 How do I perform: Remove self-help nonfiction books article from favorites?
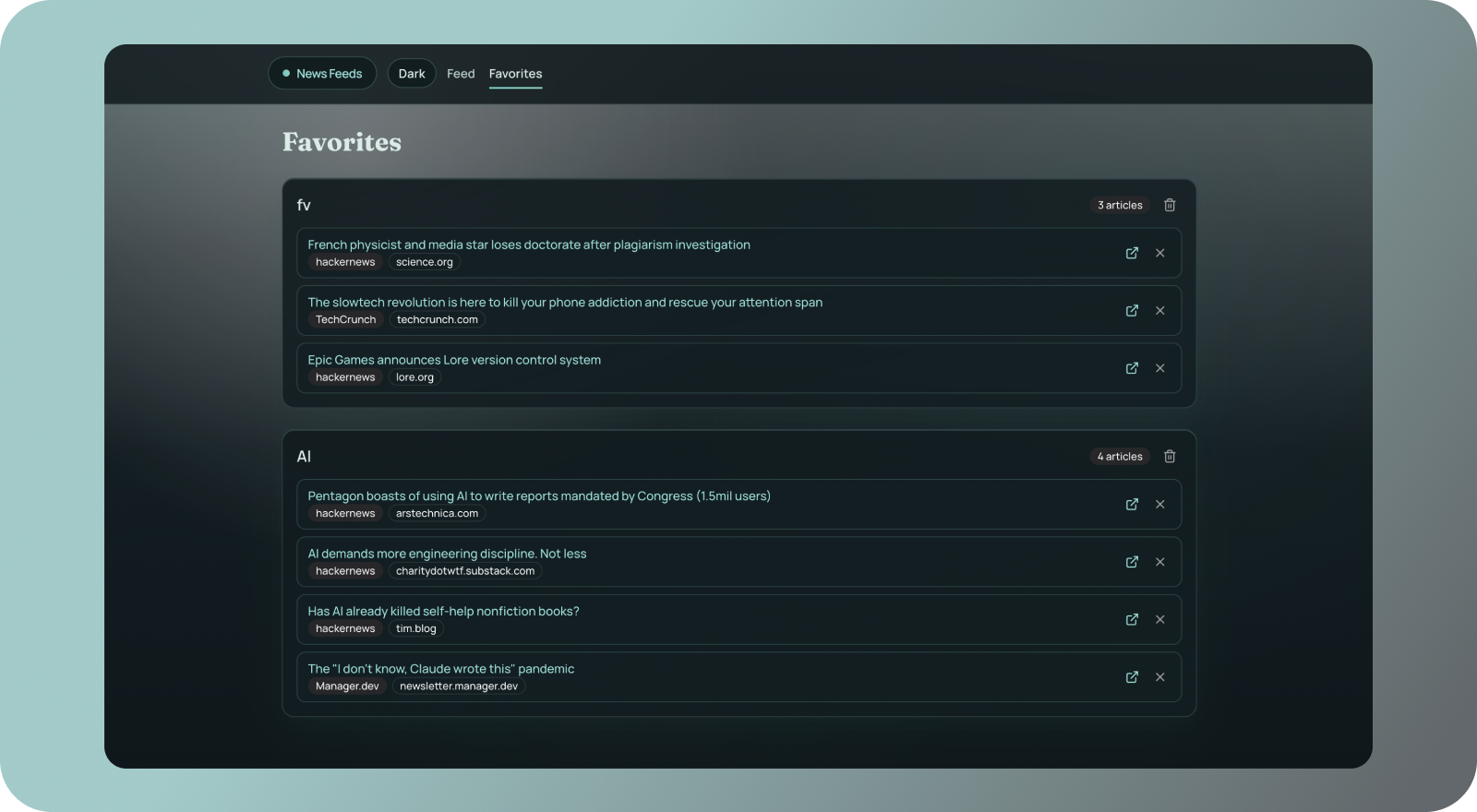1160,619
